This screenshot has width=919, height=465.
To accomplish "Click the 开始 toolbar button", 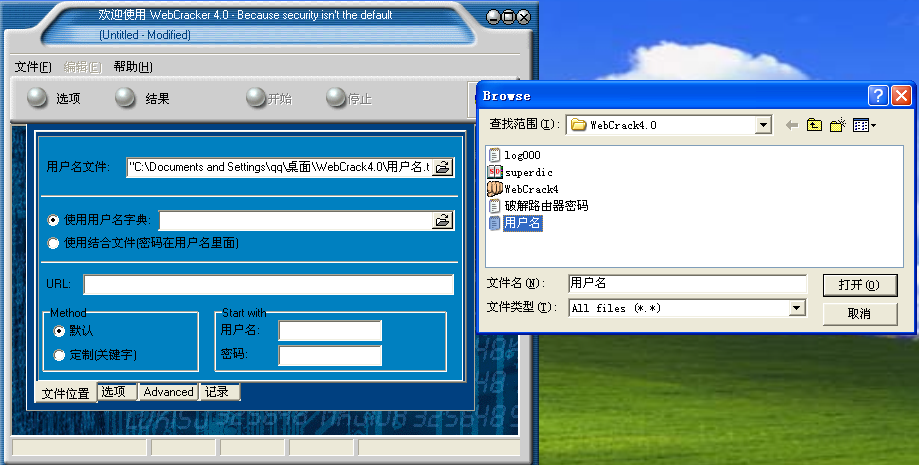I will [269, 98].
